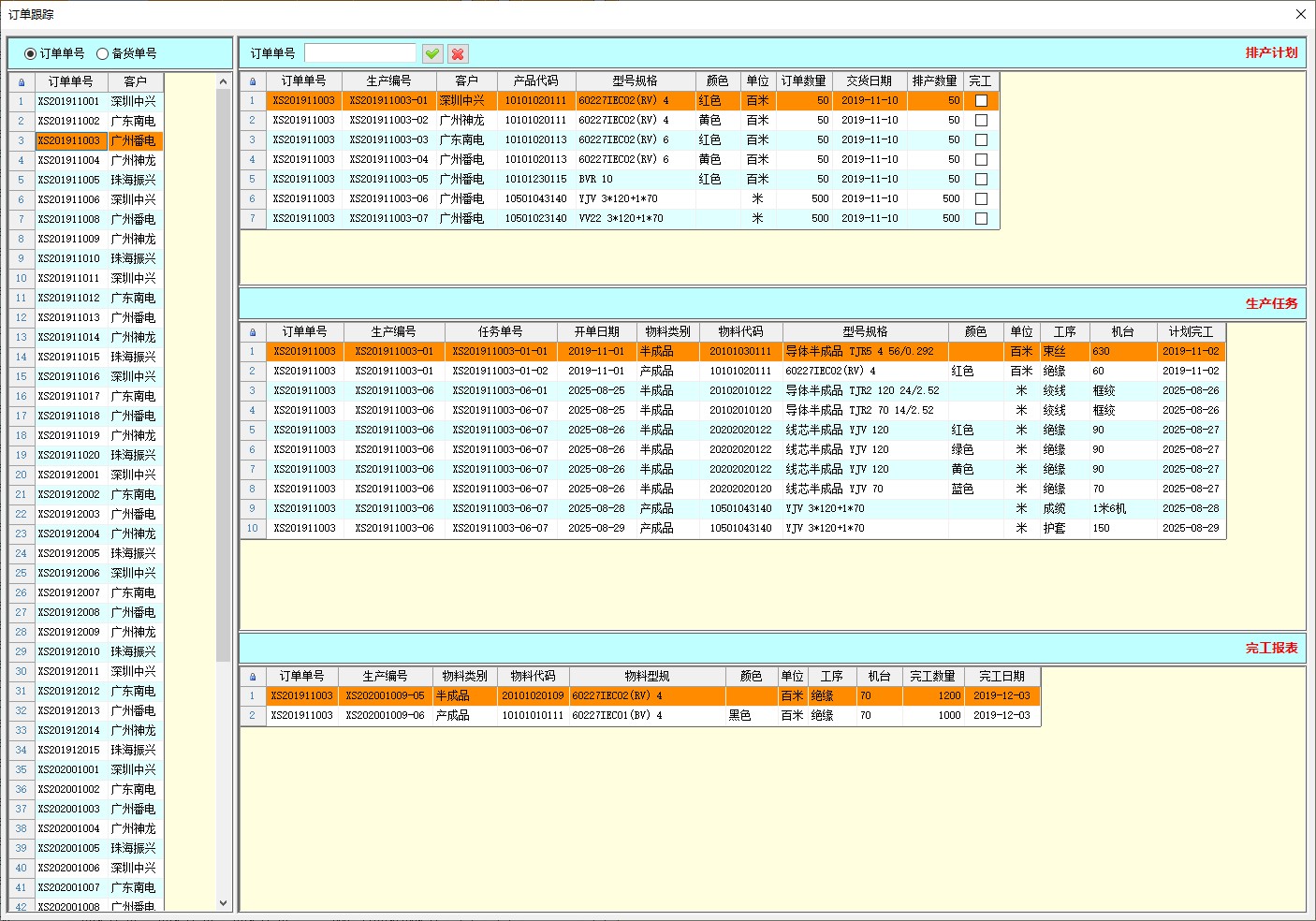The image size is (1316, 921).
Task: Select the 订单单号 radio button
Action: (31, 54)
